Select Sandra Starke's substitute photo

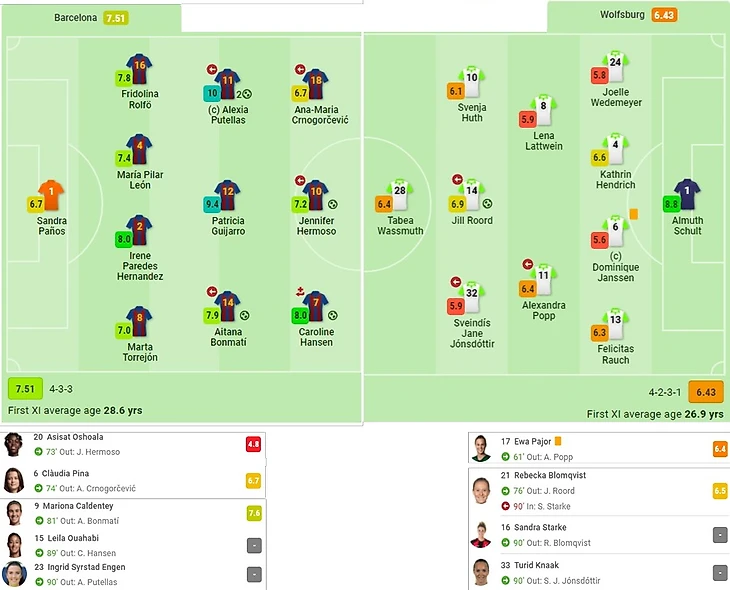482,535
